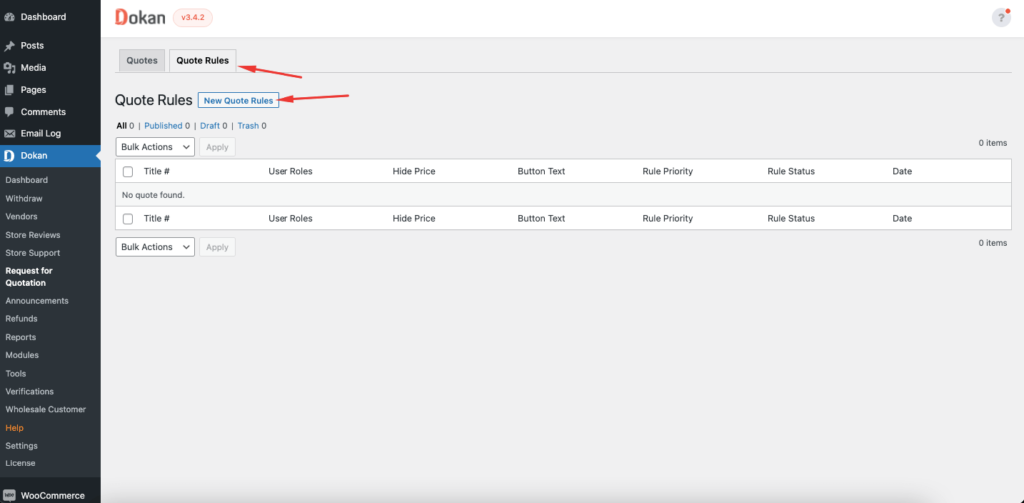Open the help question mark icon
This screenshot has width=1024, height=503.
click(x=1001, y=18)
